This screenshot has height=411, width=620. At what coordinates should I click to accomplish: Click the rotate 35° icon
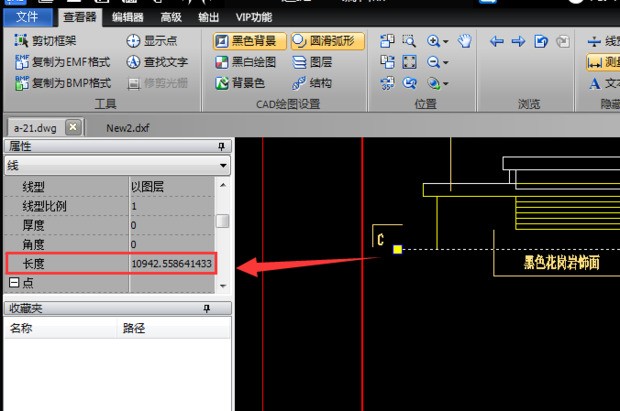[387, 83]
